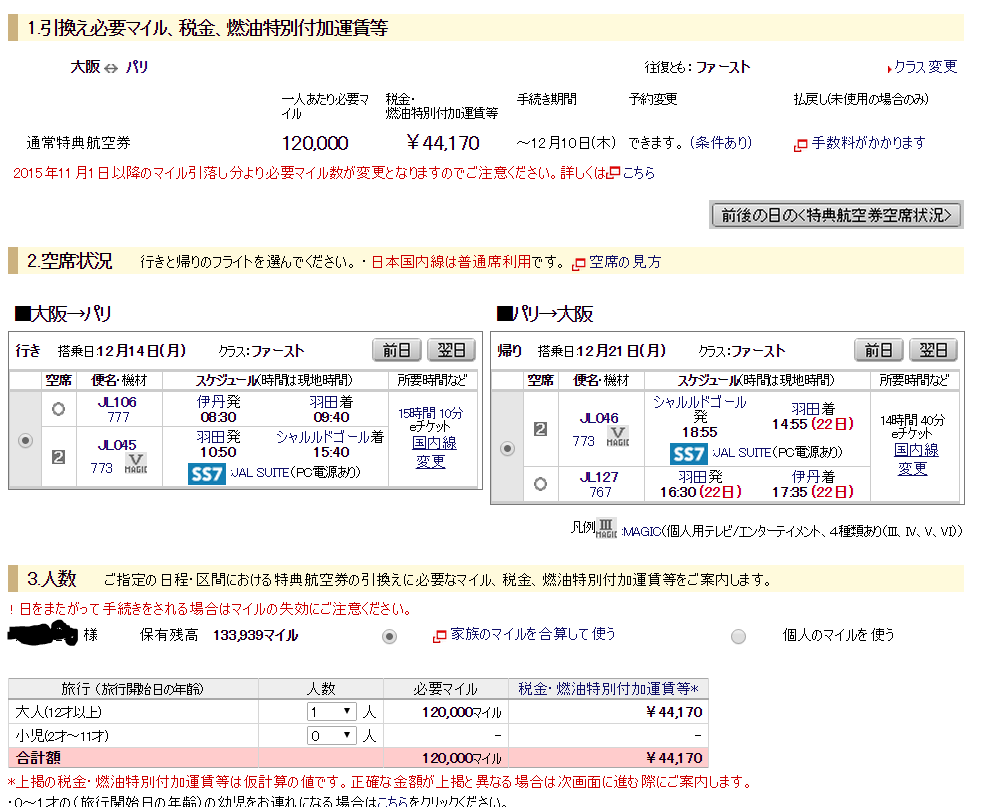Viewport: 986px width, 807px height.
Task: Click 前日 button for outbound 12月14日
Action: click(x=397, y=350)
